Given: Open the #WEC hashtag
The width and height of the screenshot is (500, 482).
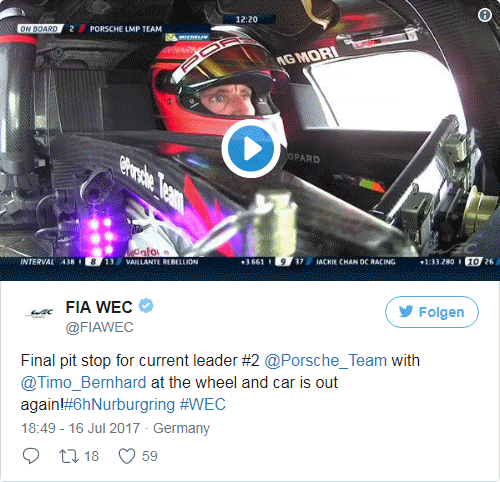Looking at the screenshot, I should click(x=203, y=405).
